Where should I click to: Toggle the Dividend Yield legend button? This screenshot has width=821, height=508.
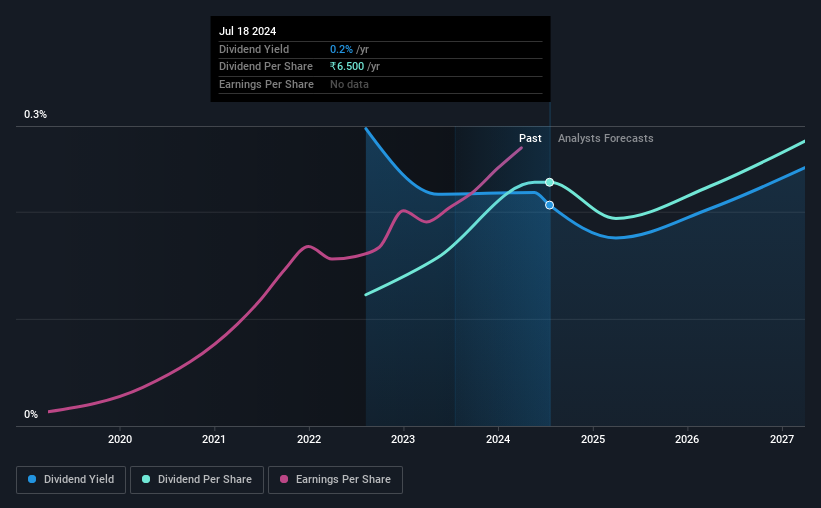(71, 480)
